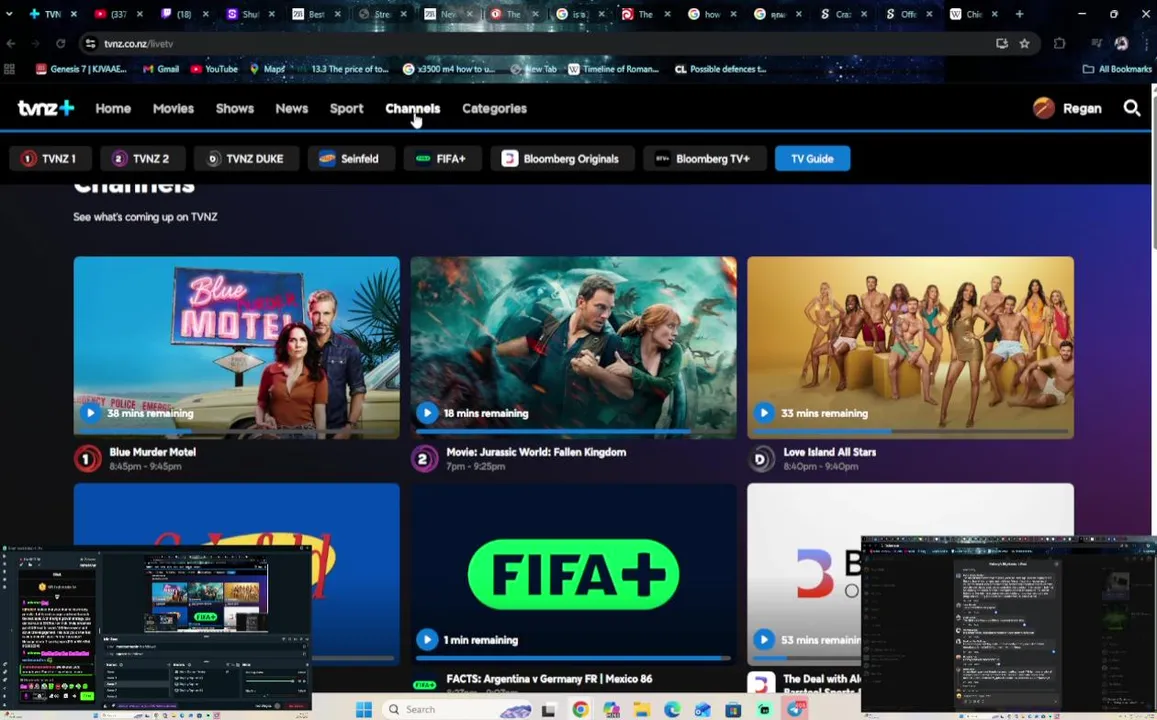Viewport: 1157px width, 720px height.
Task: Bookmark this page with the star icon
Action: pos(1024,44)
